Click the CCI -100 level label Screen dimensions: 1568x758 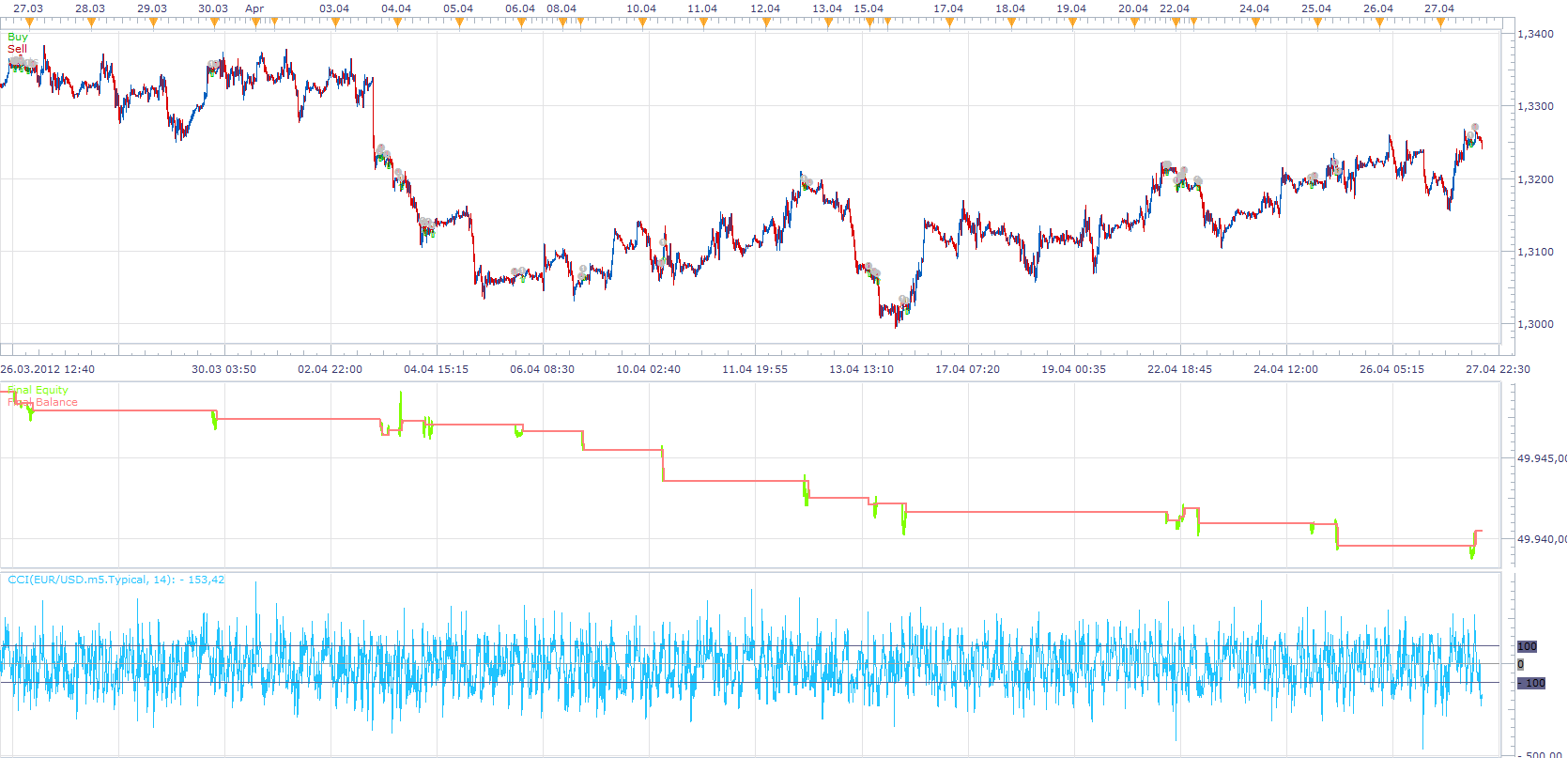[x=1531, y=683]
